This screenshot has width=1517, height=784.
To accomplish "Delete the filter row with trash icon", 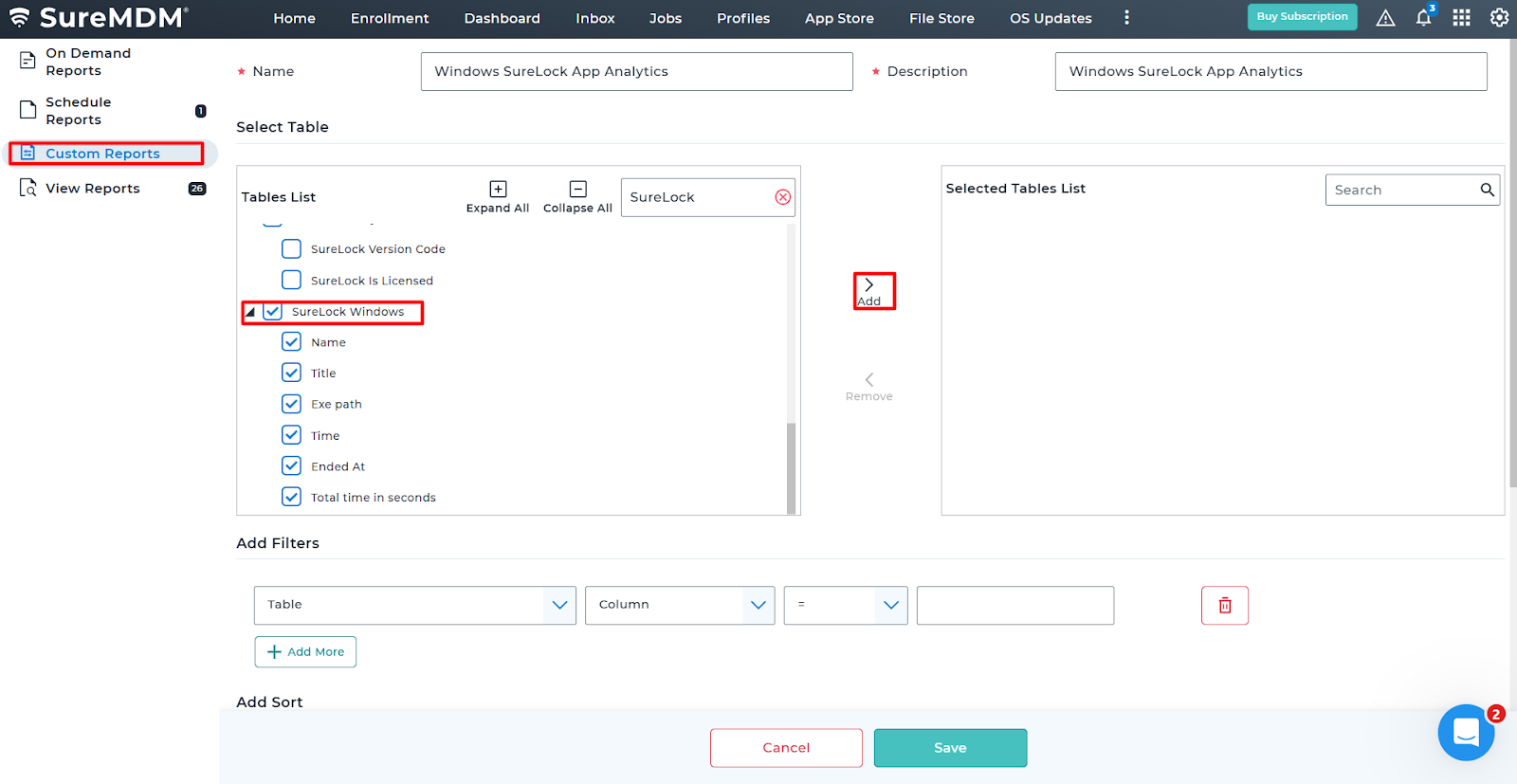I will point(1224,605).
